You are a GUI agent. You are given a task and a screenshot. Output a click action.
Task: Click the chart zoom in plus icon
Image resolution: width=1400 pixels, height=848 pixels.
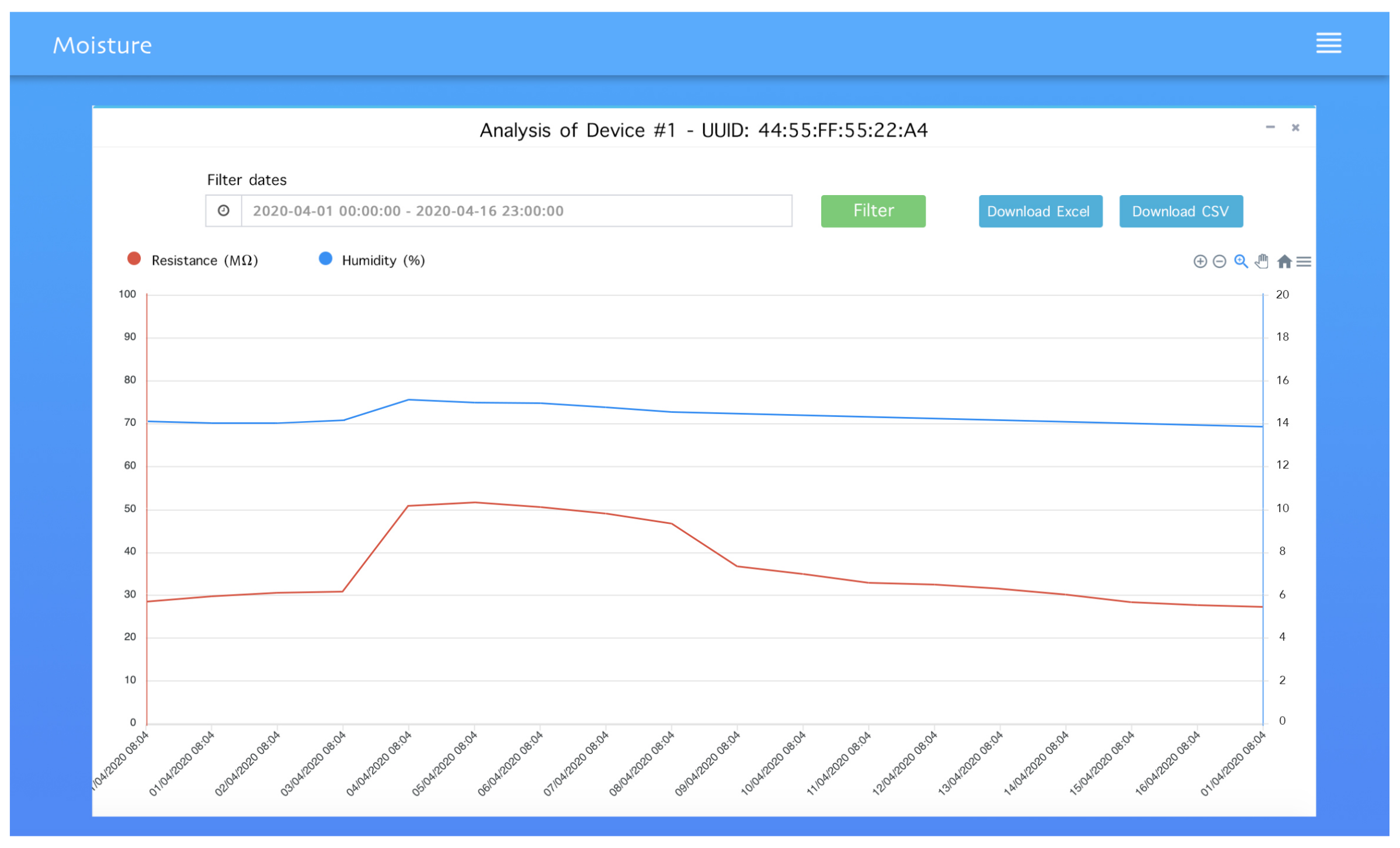pyautogui.click(x=1200, y=262)
